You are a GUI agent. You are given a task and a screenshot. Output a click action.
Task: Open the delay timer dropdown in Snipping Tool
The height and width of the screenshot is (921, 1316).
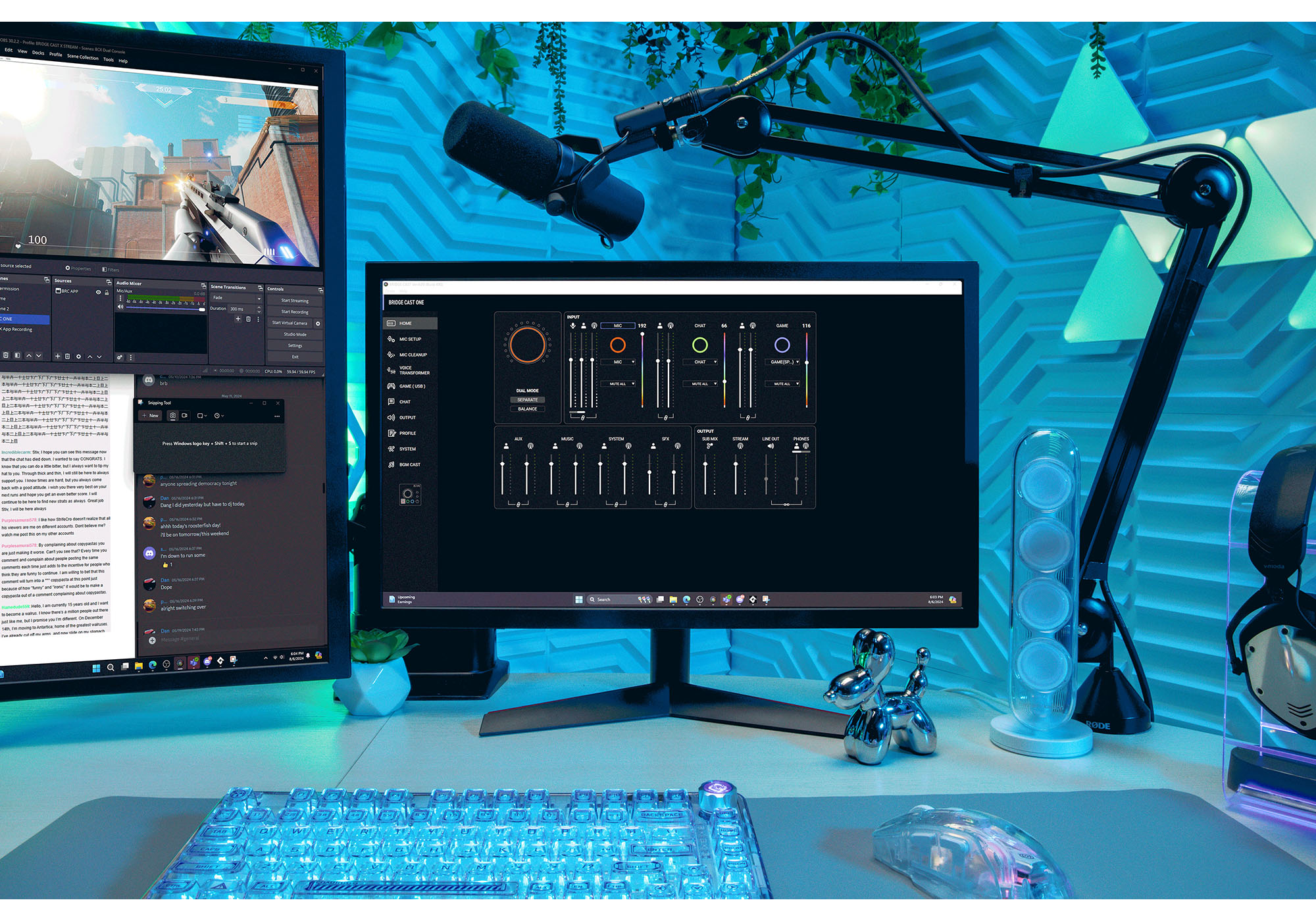pyautogui.click(x=219, y=416)
